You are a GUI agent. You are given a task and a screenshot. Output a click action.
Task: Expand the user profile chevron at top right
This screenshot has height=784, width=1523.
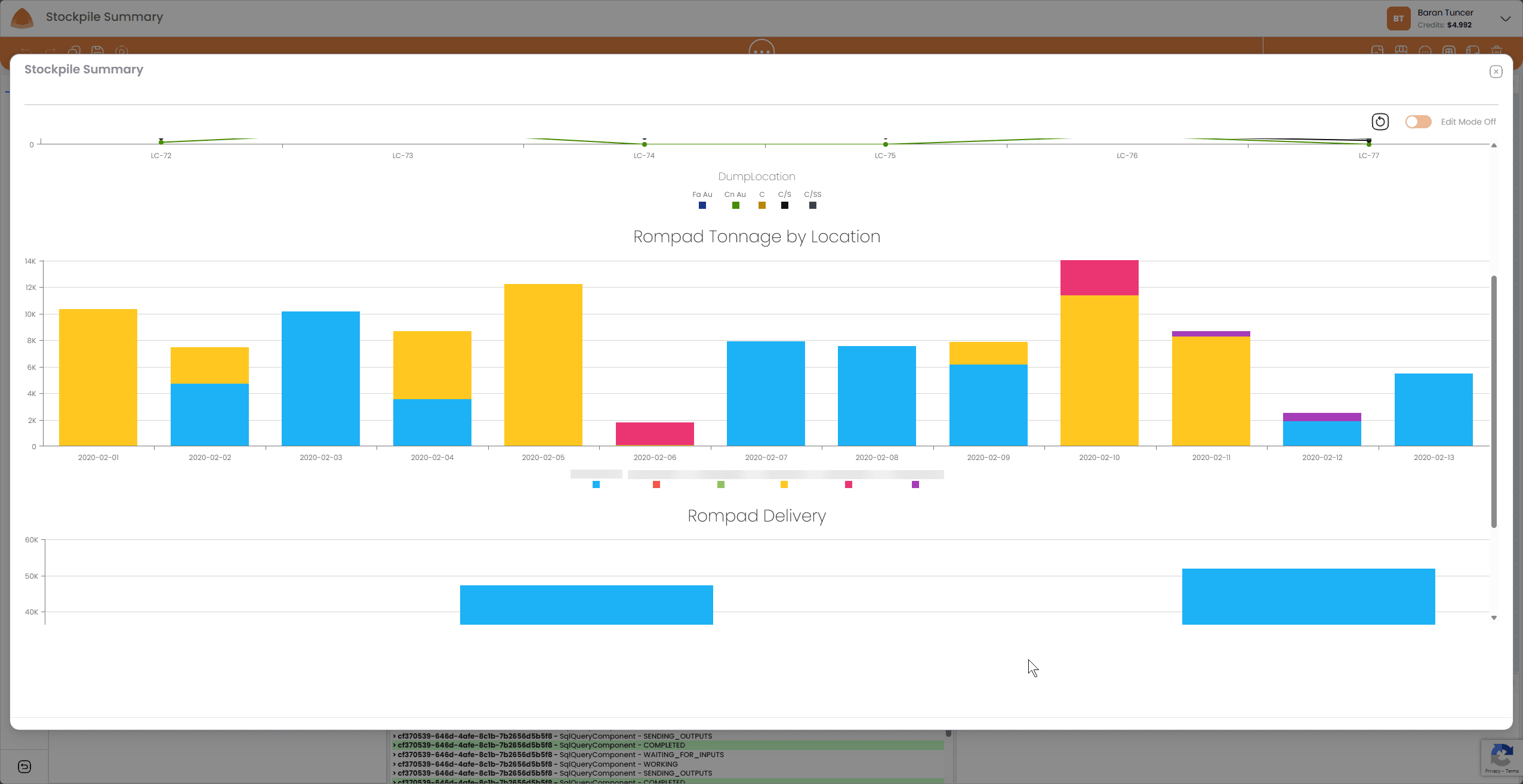coord(1506,18)
